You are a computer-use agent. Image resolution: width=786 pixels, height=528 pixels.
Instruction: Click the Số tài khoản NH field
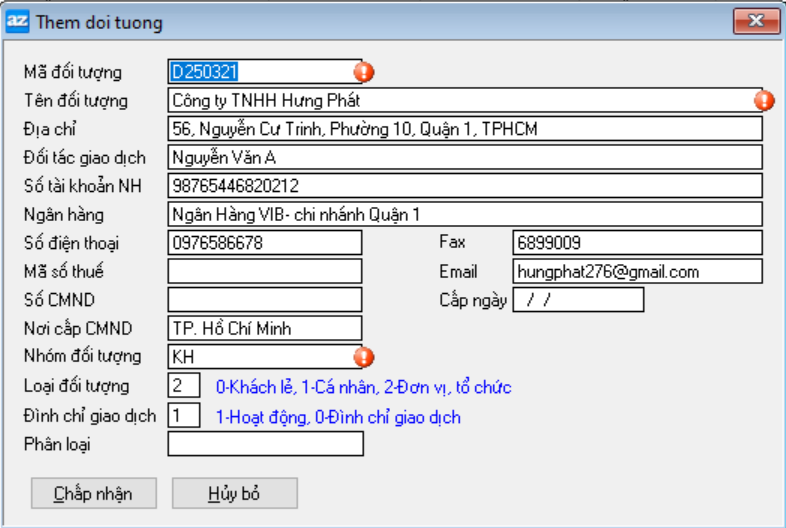point(465,186)
